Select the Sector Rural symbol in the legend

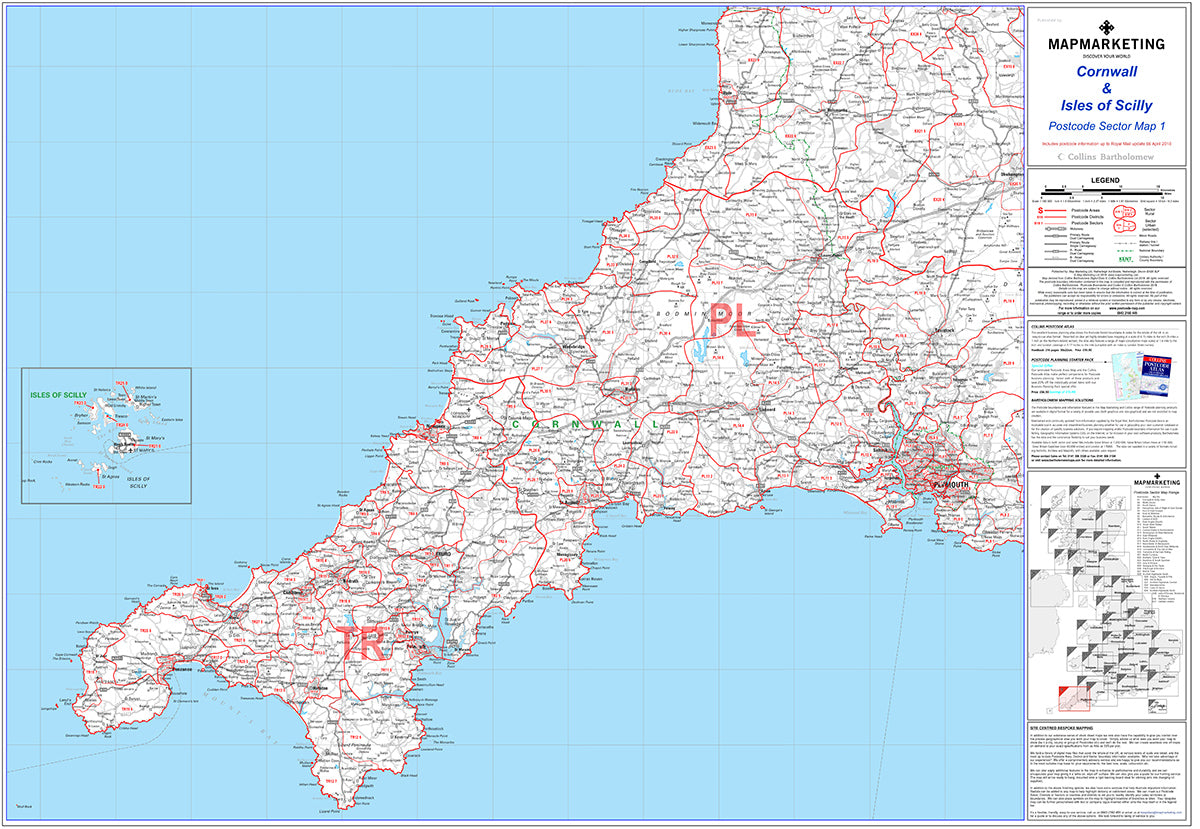point(1124,211)
